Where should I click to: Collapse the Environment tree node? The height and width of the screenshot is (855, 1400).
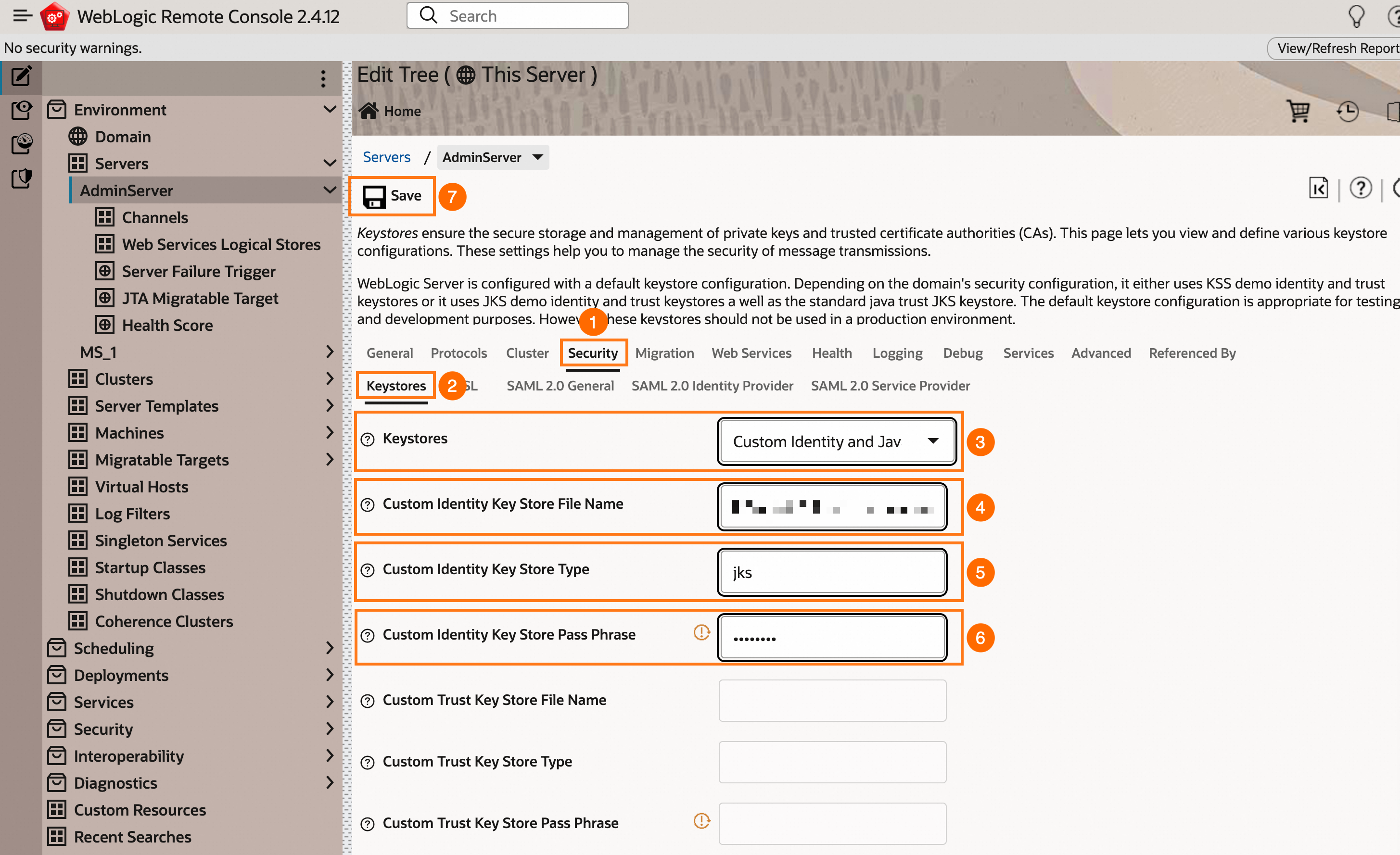pos(330,110)
